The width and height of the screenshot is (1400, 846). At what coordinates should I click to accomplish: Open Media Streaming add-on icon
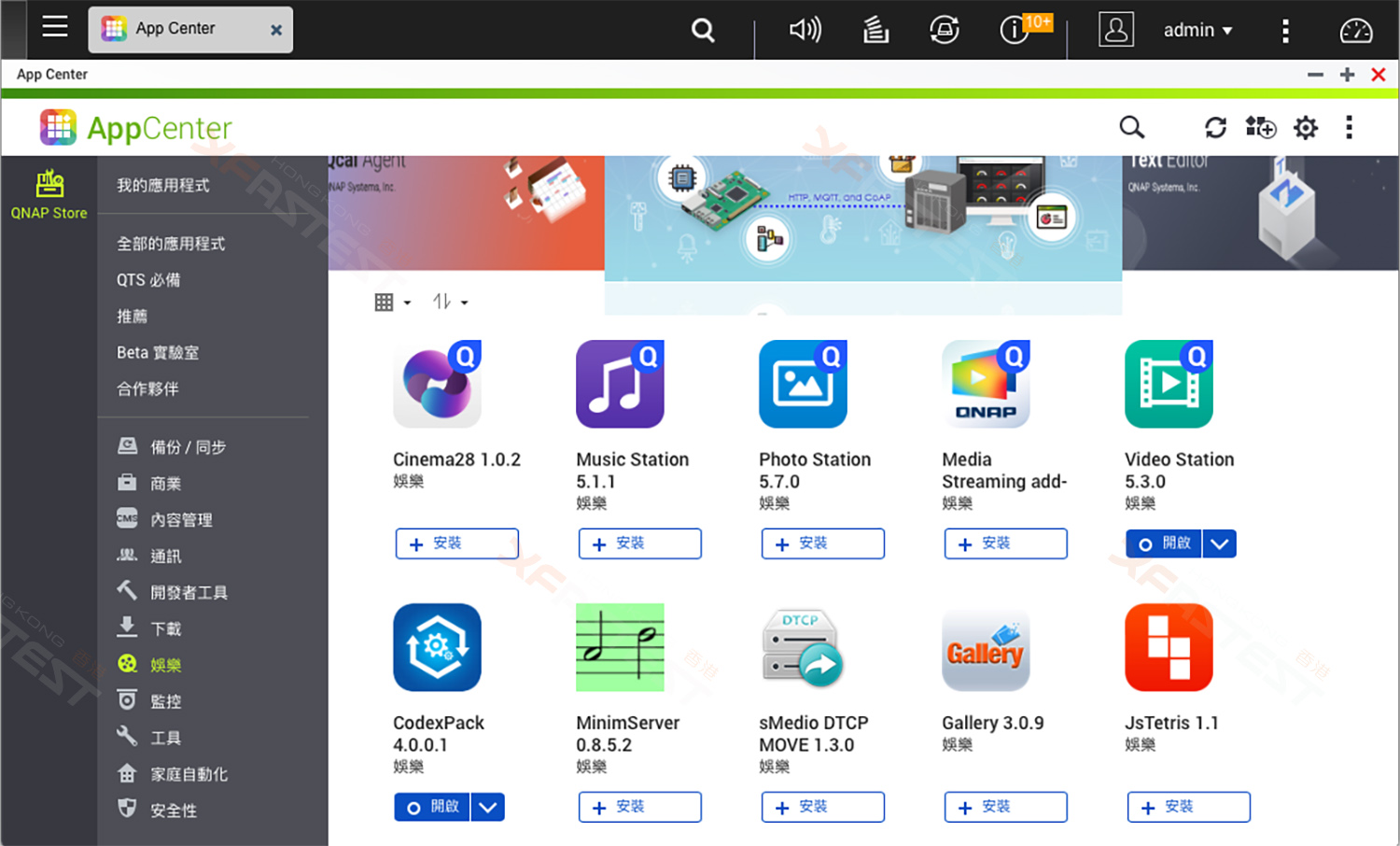click(x=986, y=384)
